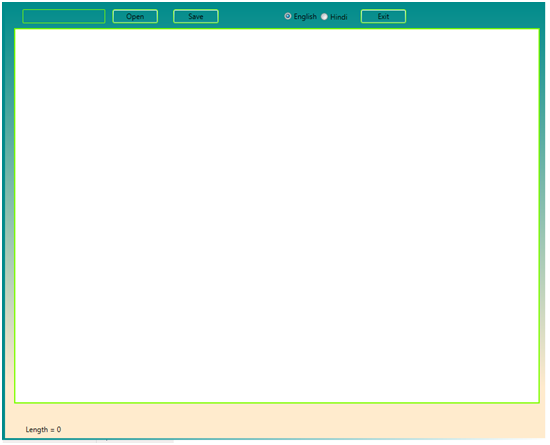Open a file using the Open button
Viewport: 550px width, 445px height.
click(x=135, y=16)
